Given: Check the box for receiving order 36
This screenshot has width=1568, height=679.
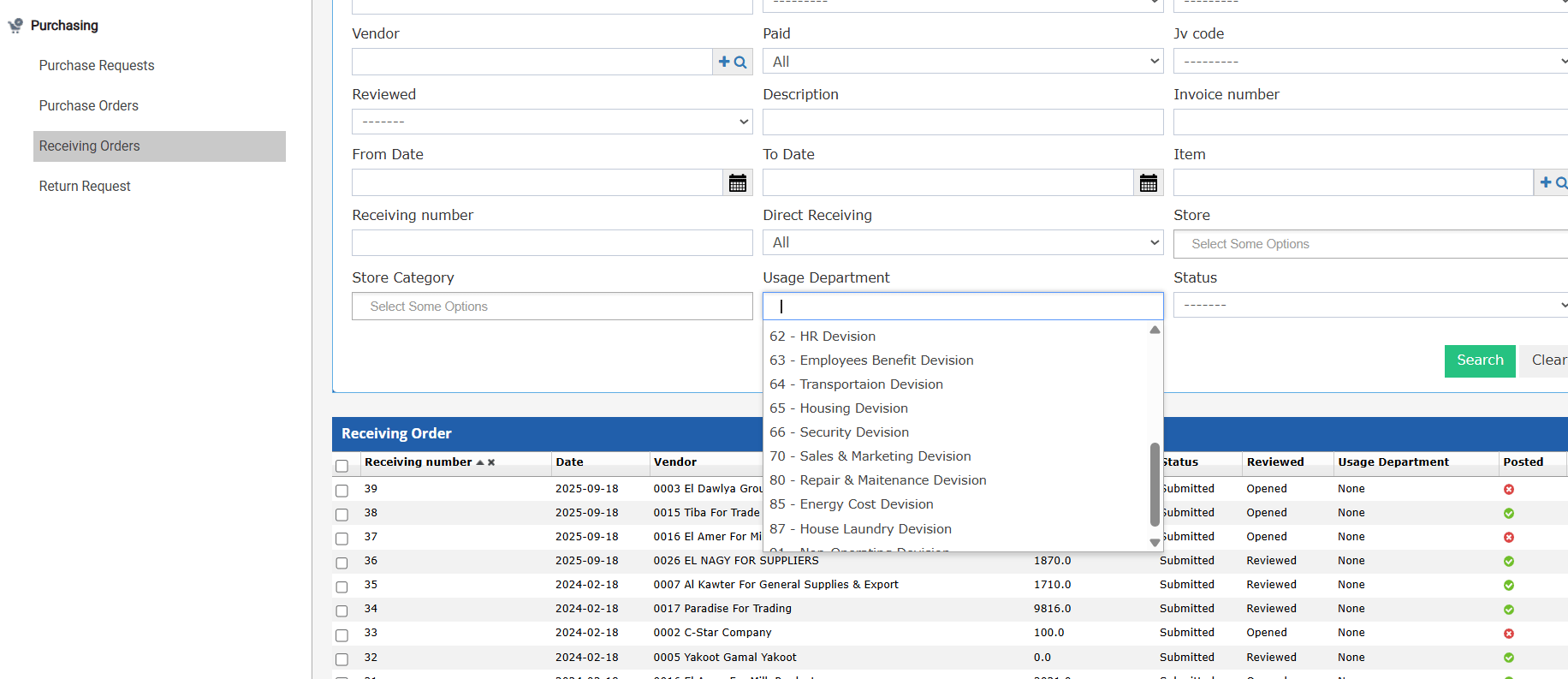Looking at the screenshot, I should click(342, 563).
